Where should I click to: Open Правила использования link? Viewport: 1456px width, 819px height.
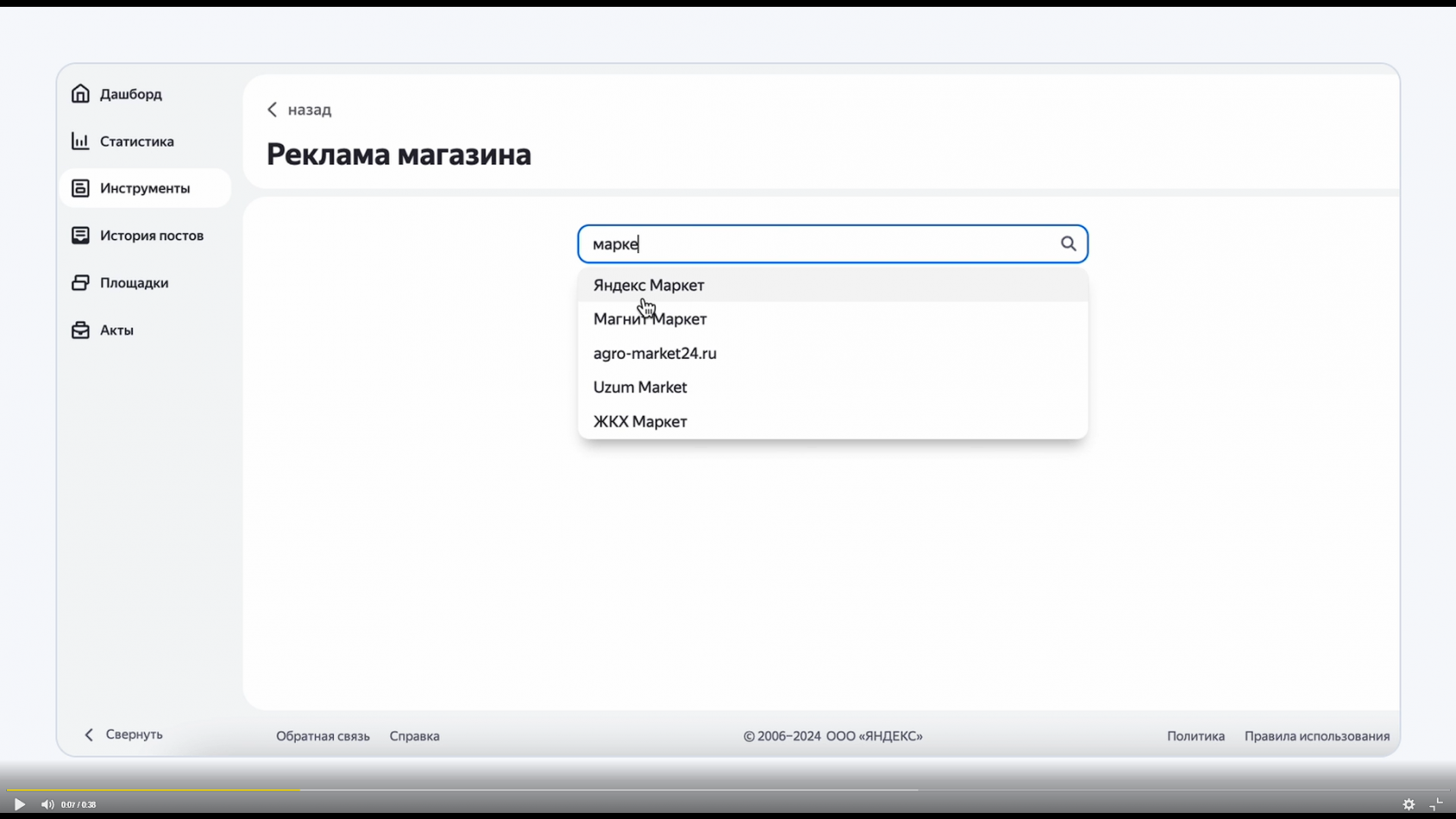(1316, 736)
